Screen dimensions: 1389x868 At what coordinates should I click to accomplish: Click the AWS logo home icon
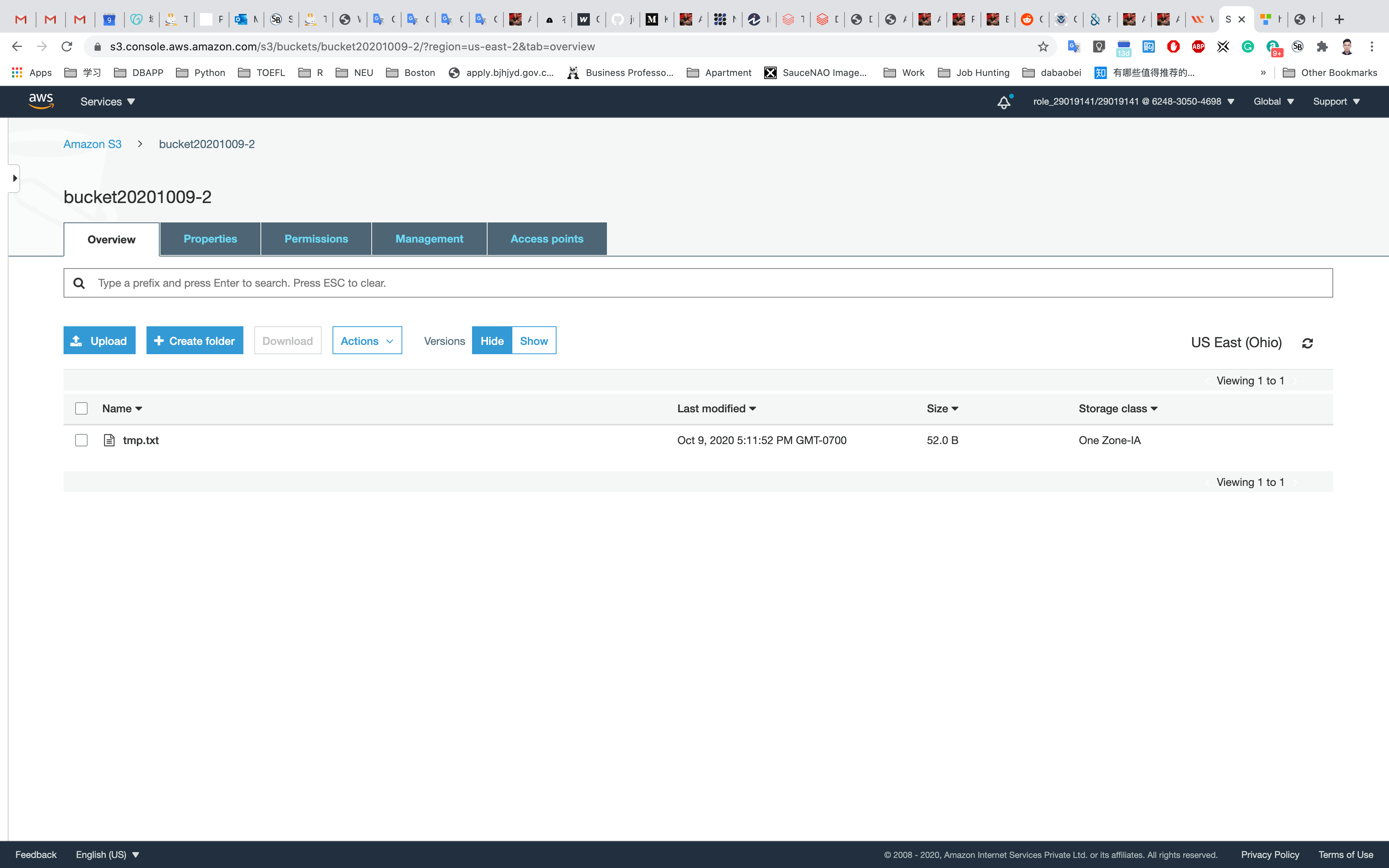click(x=41, y=101)
